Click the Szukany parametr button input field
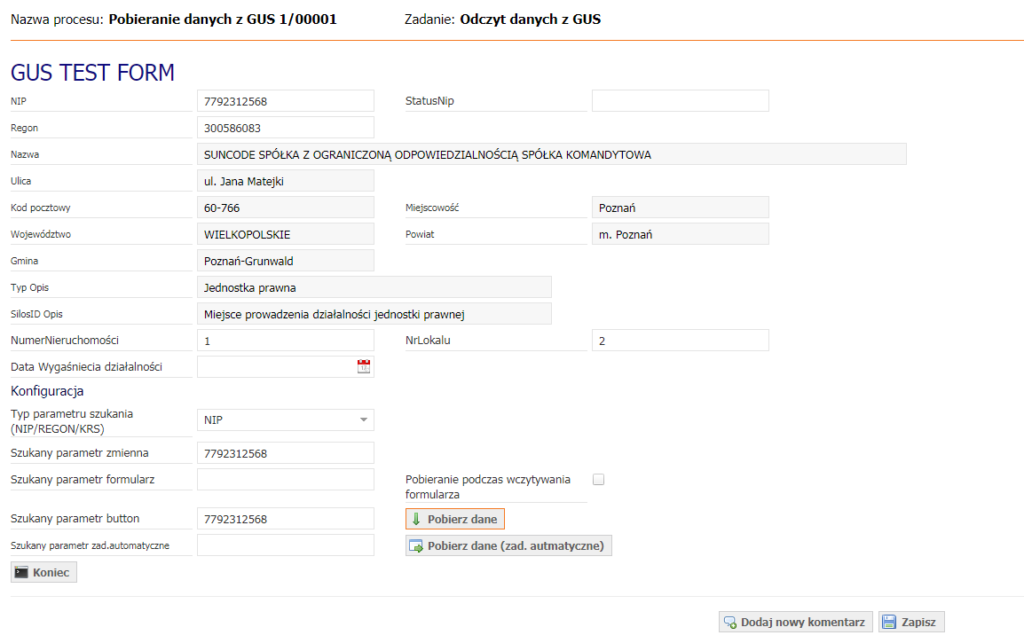Screen dimensions: 1024x643 285,519
